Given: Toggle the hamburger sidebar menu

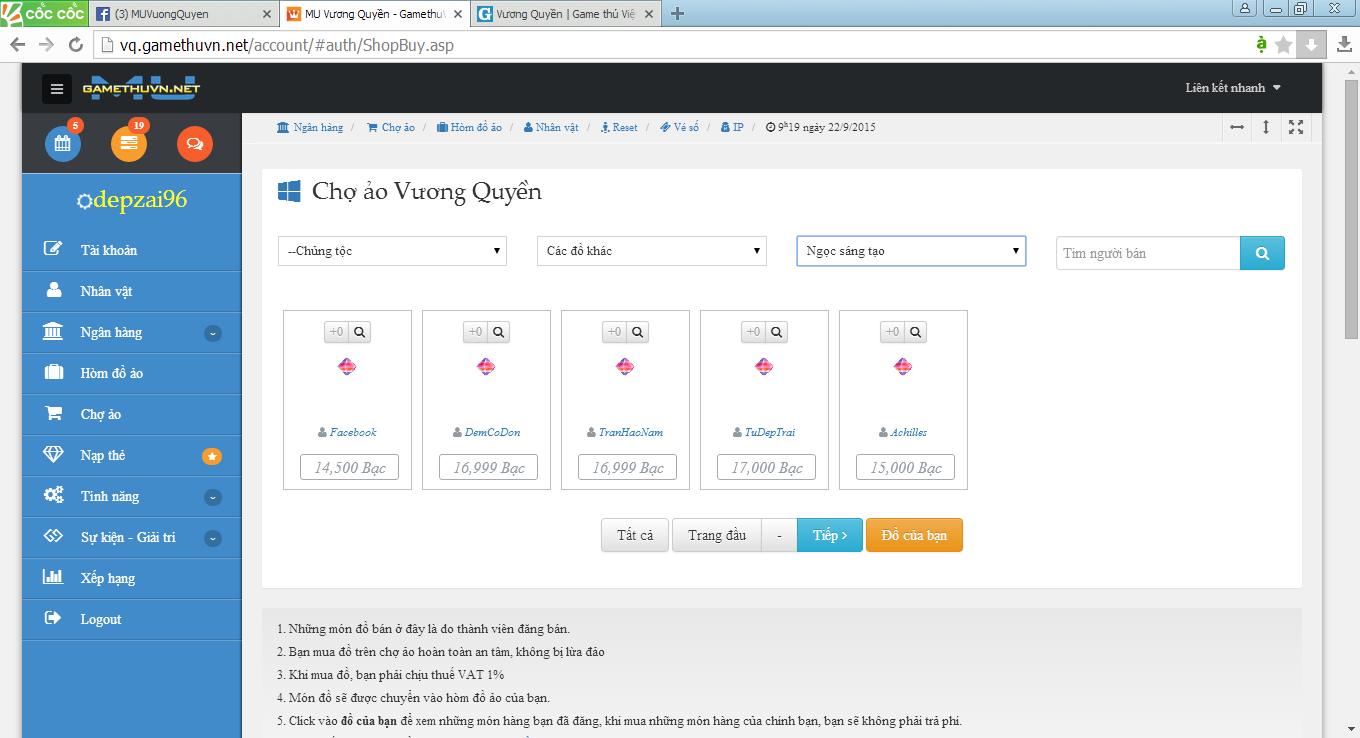Looking at the screenshot, I should tap(57, 88).
